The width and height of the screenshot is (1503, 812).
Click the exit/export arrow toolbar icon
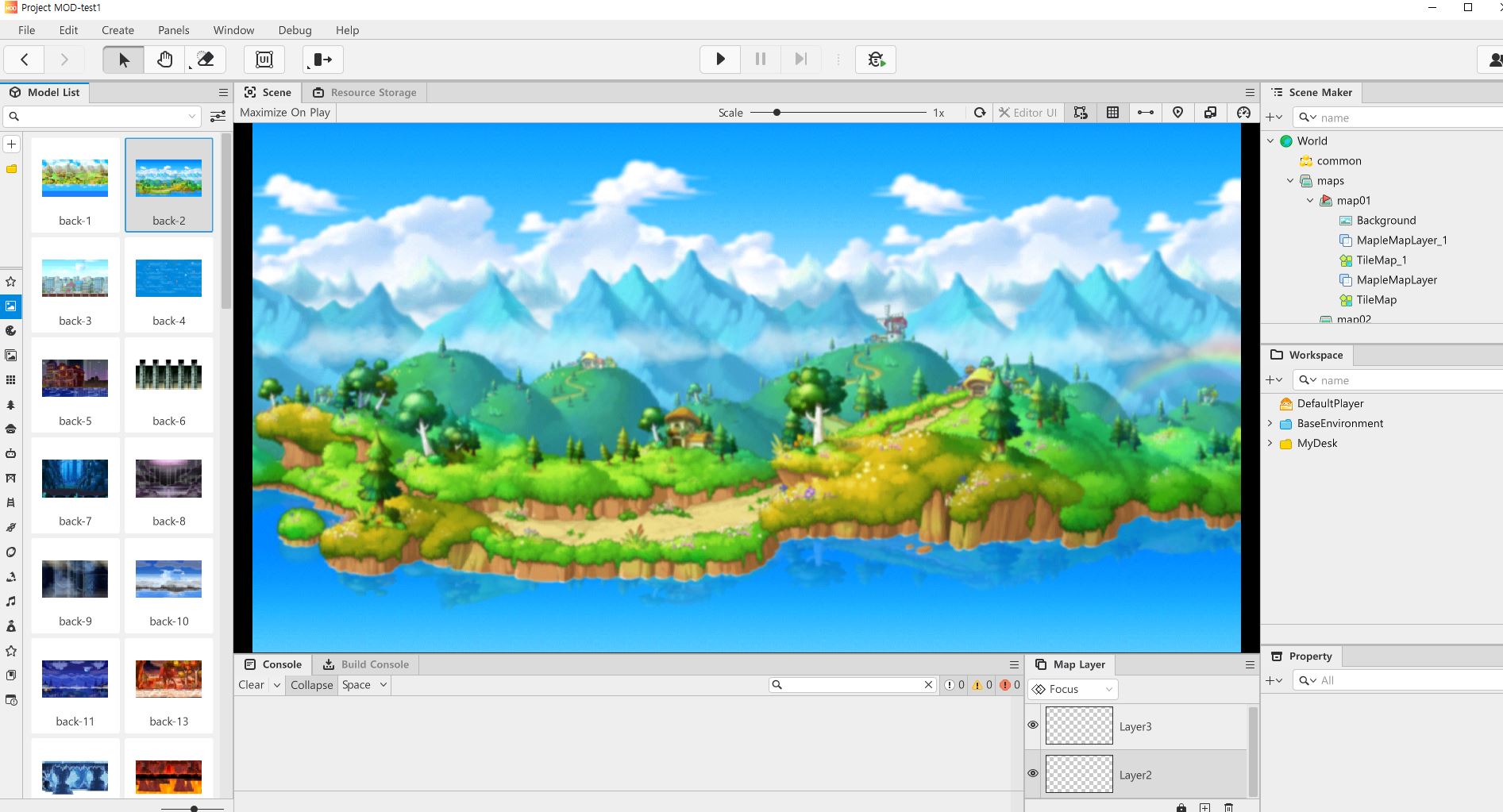(x=322, y=60)
